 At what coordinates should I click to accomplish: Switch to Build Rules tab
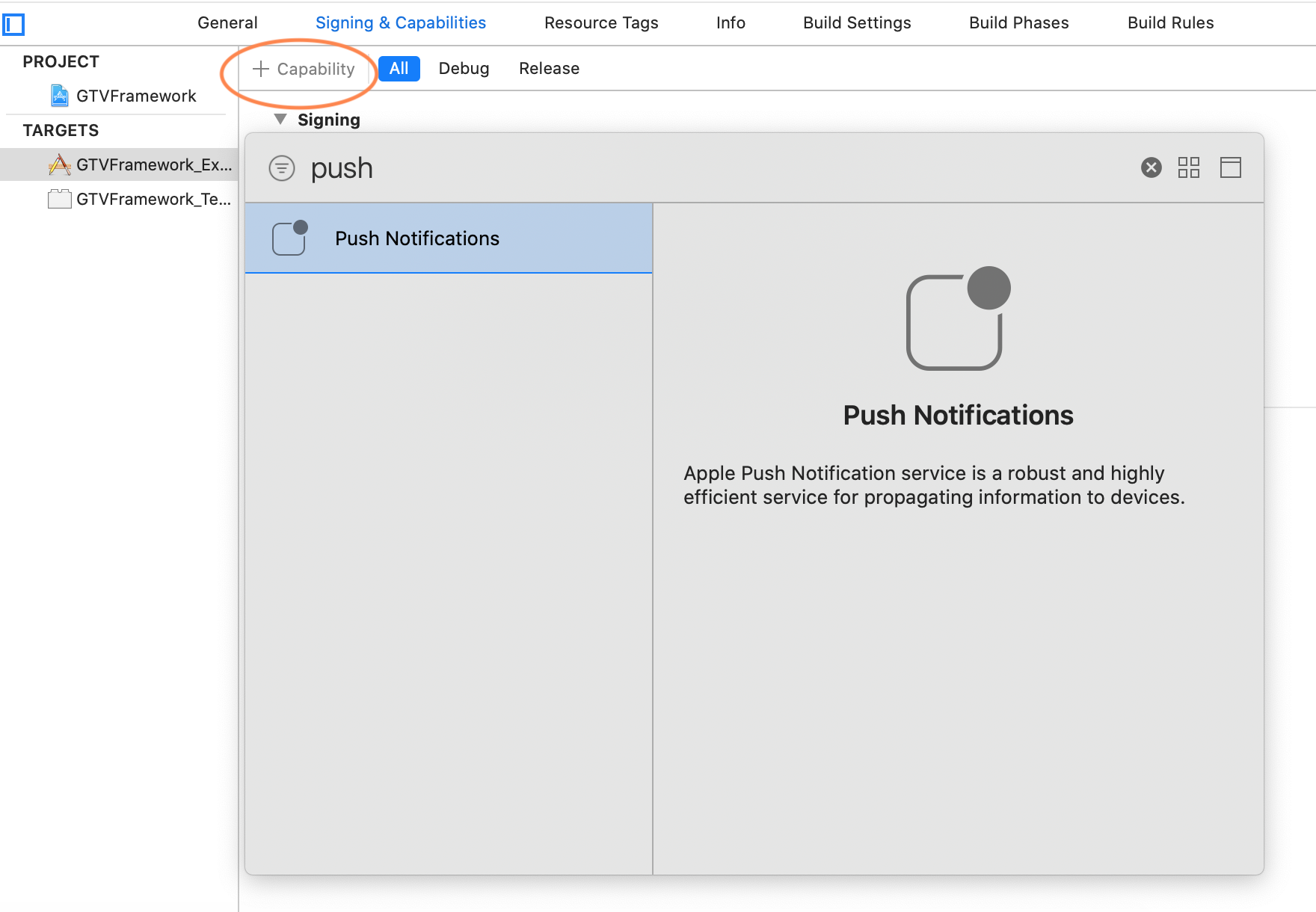pos(1170,23)
